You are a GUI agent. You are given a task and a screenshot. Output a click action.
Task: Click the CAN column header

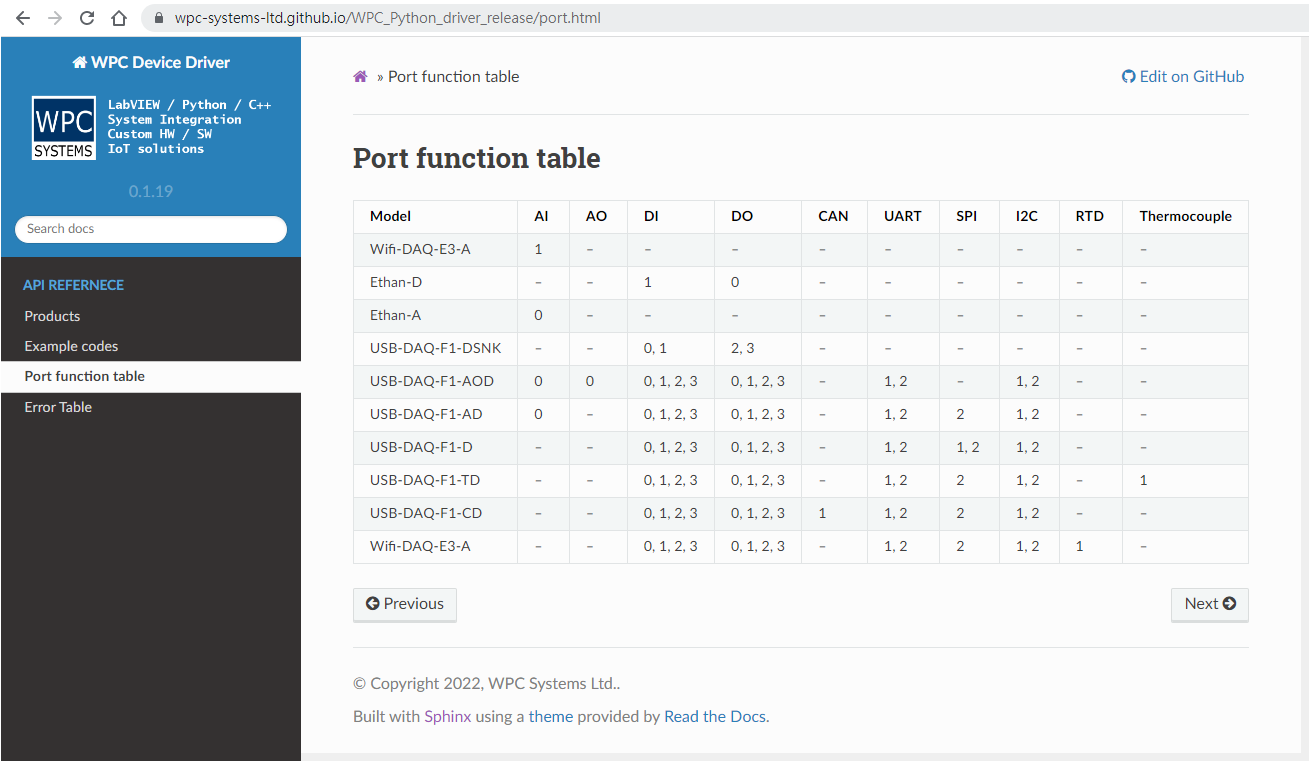(x=833, y=216)
